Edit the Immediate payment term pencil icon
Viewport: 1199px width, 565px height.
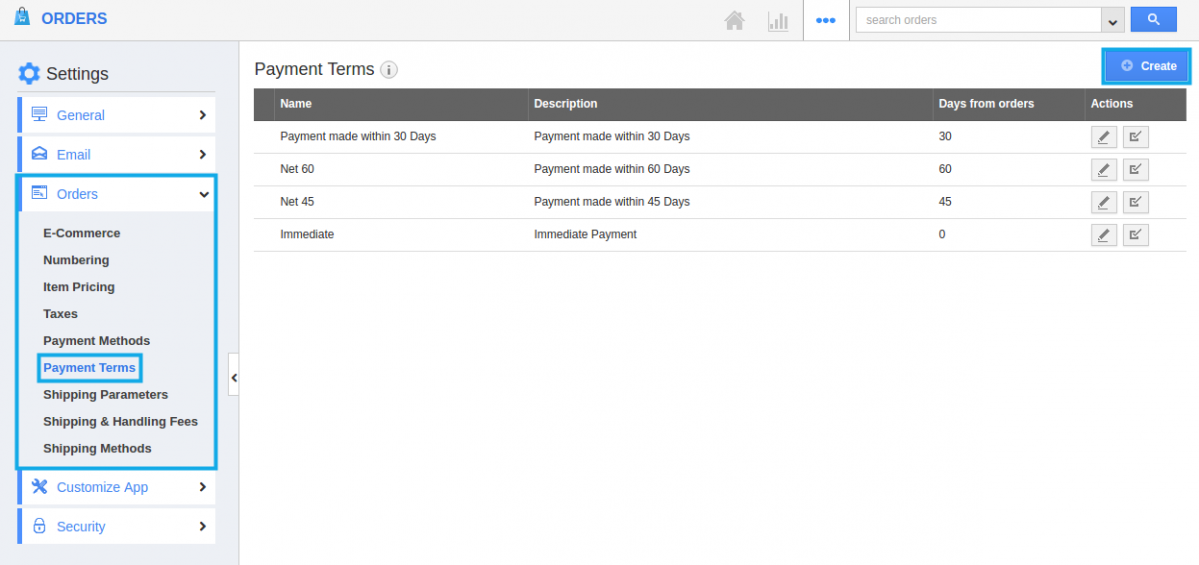[1103, 235]
